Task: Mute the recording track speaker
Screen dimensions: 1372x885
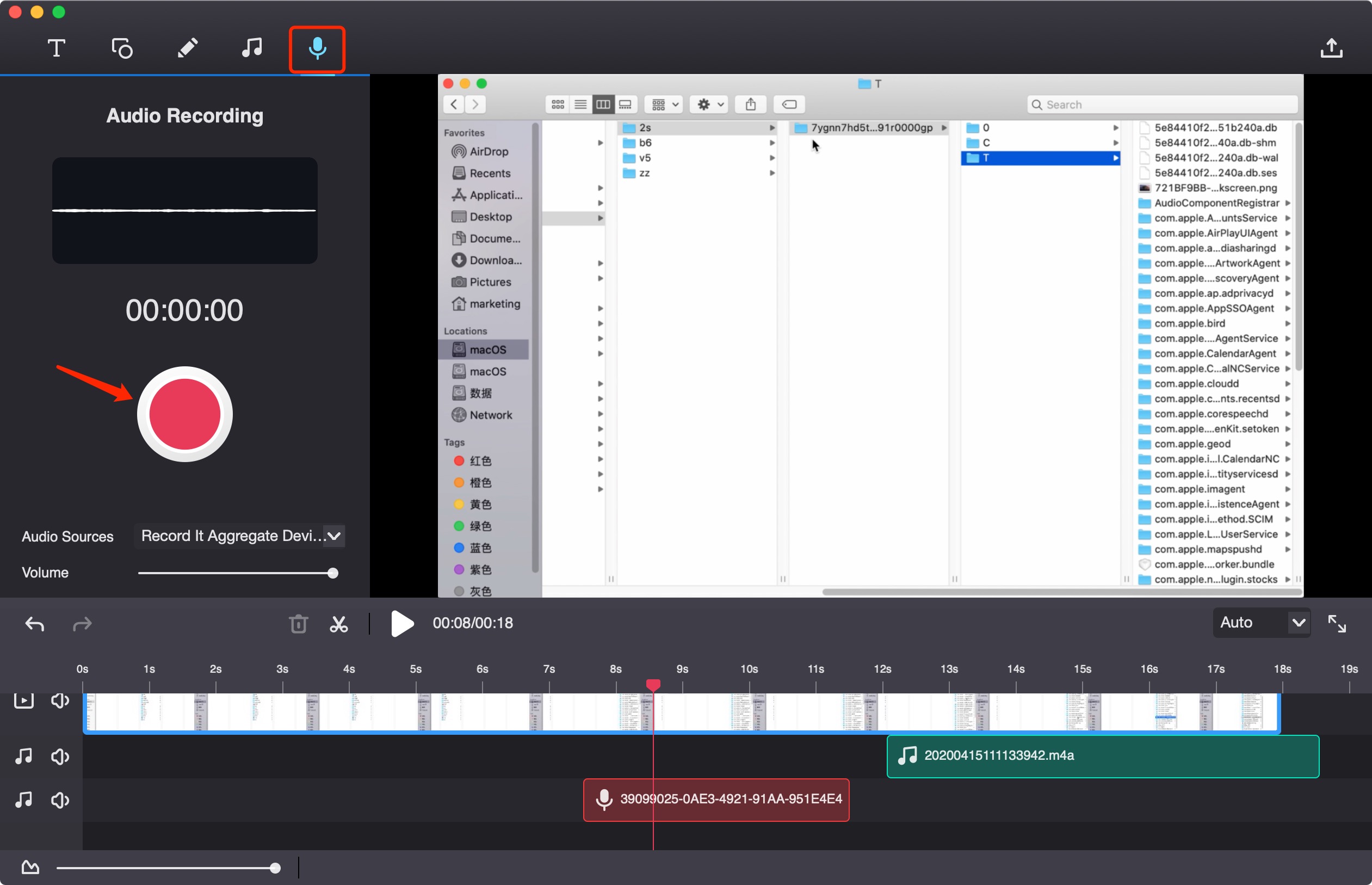Action: (x=60, y=800)
